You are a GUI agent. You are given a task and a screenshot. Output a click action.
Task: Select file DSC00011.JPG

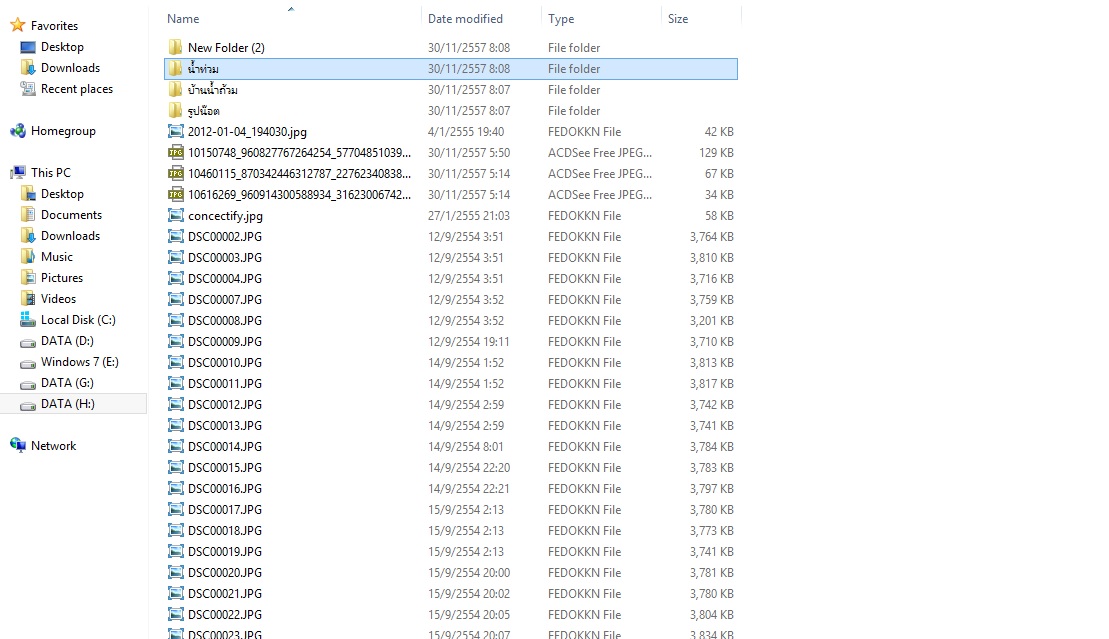pyautogui.click(x=451, y=384)
